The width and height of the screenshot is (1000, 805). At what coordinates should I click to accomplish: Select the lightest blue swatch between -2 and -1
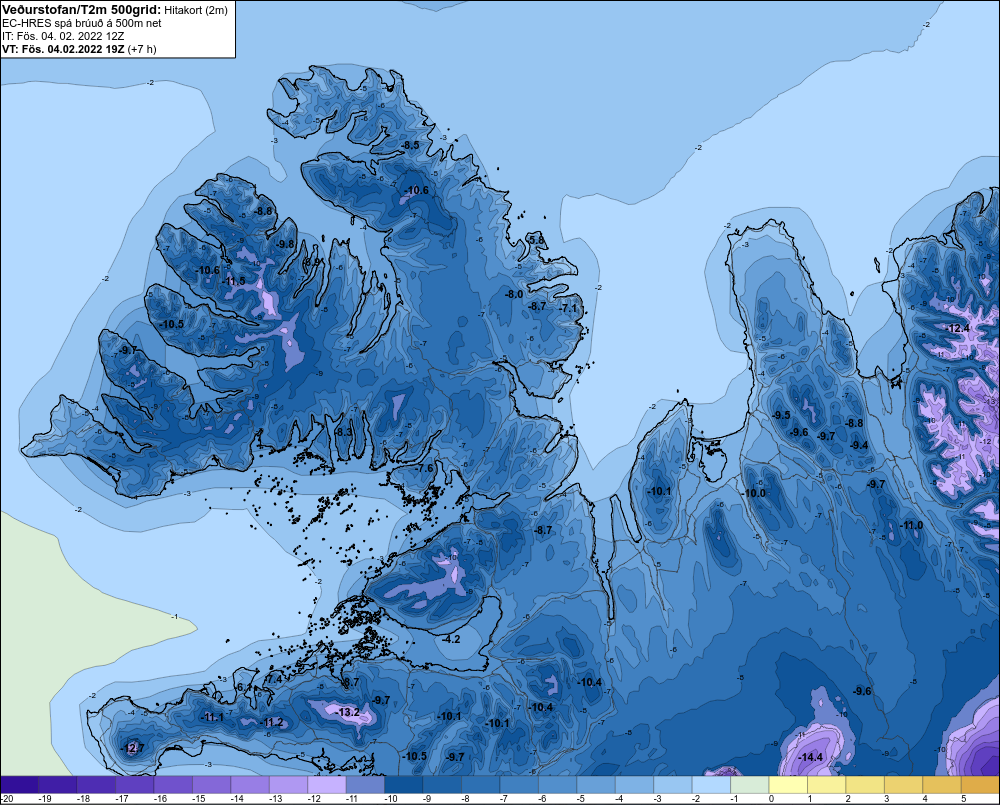(711, 784)
